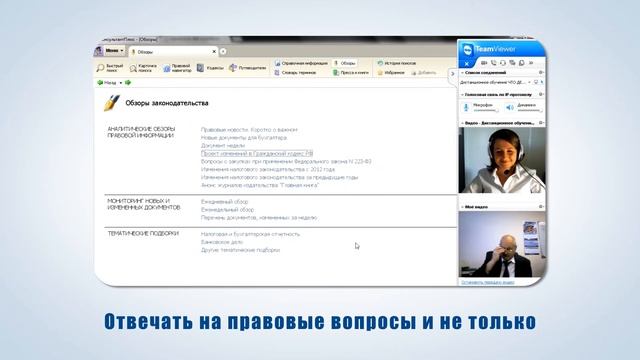Viewport: 640px width, 360px height.
Task: Click the link below my video
Action: coord(487,282)
